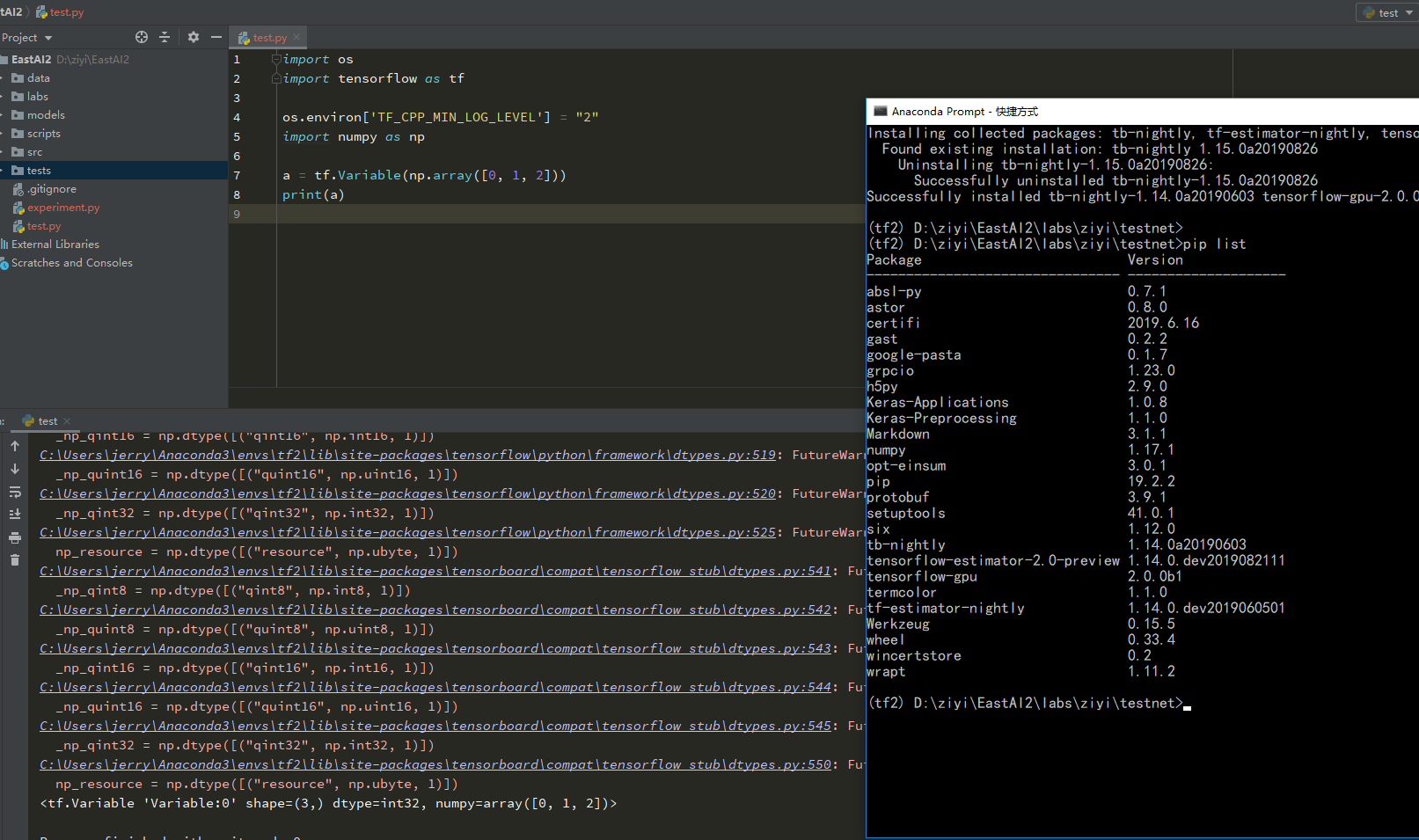This screenshot has width=1419, height=840.
Task: Click the print(a) code line
Action: point(313,194)
